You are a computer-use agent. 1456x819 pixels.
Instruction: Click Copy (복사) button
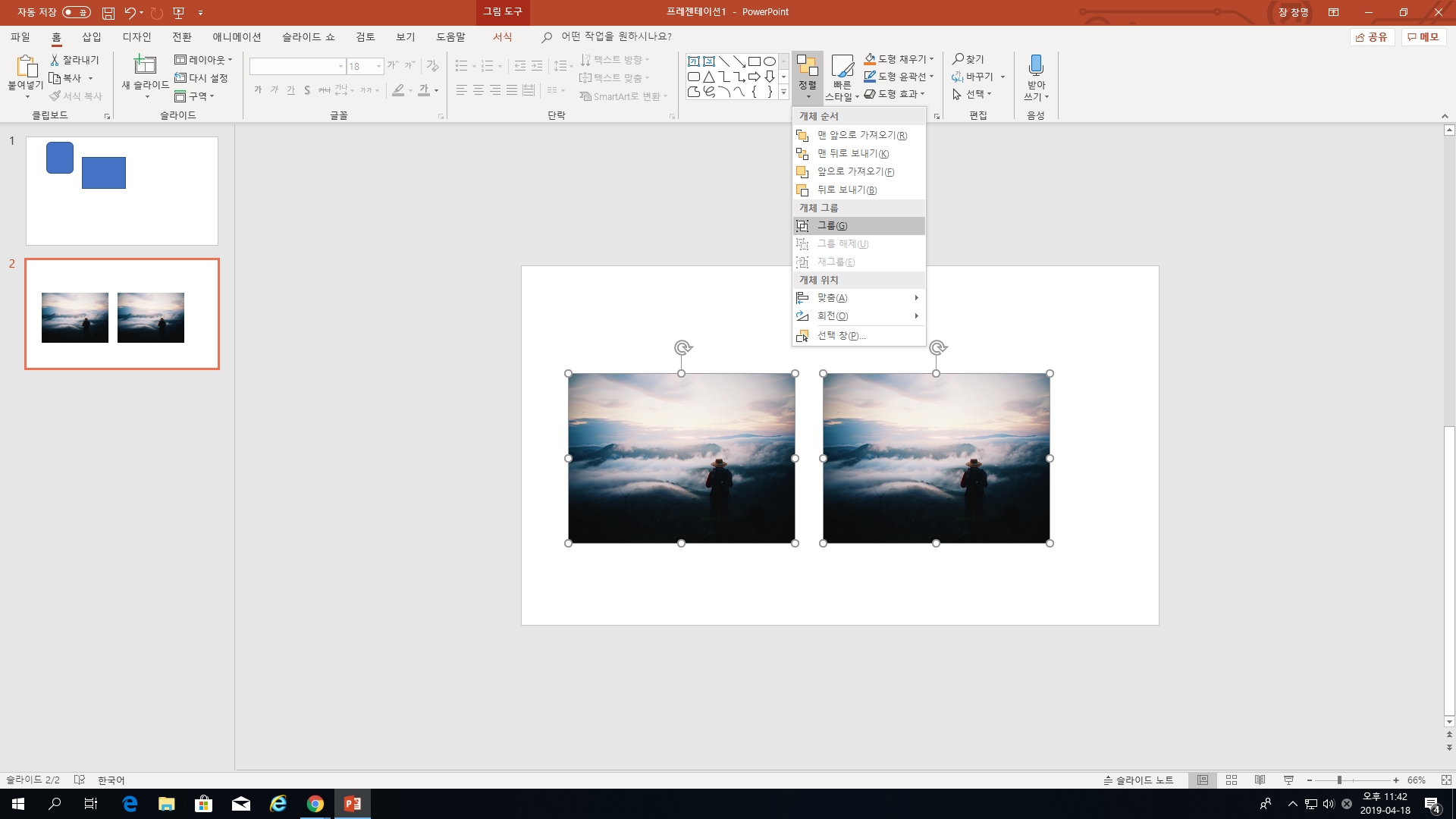pos(66,78)
